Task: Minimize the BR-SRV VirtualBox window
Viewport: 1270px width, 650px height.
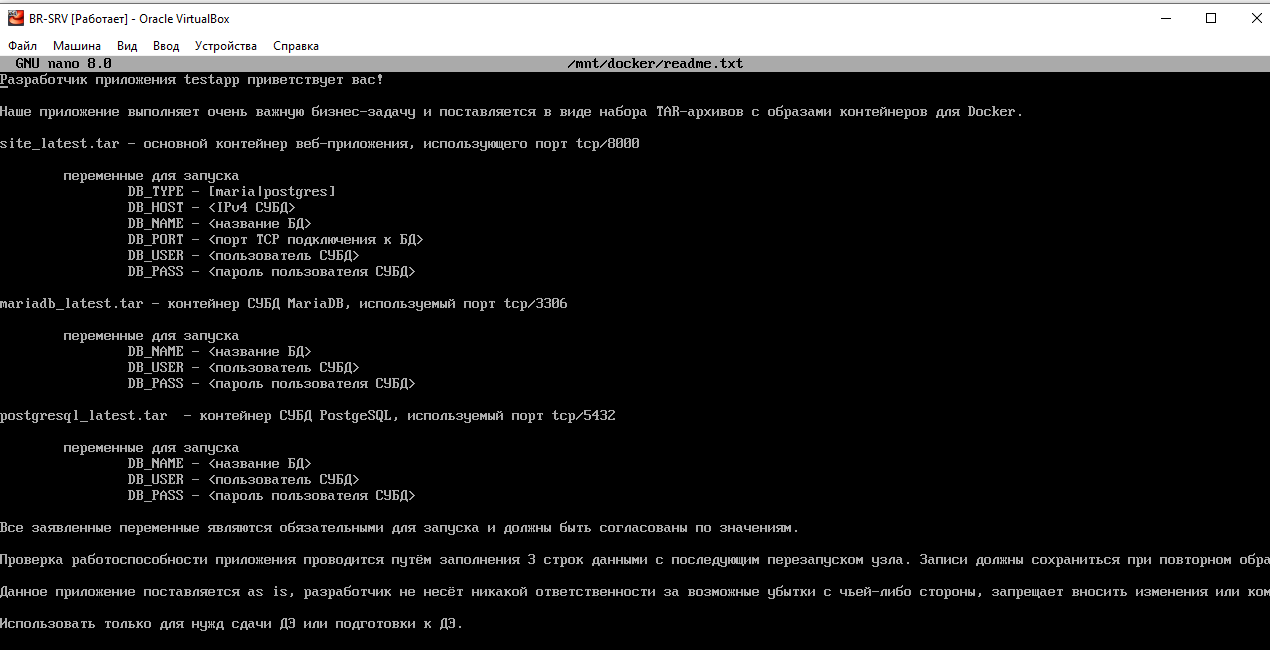Action: click(1164, 18)
